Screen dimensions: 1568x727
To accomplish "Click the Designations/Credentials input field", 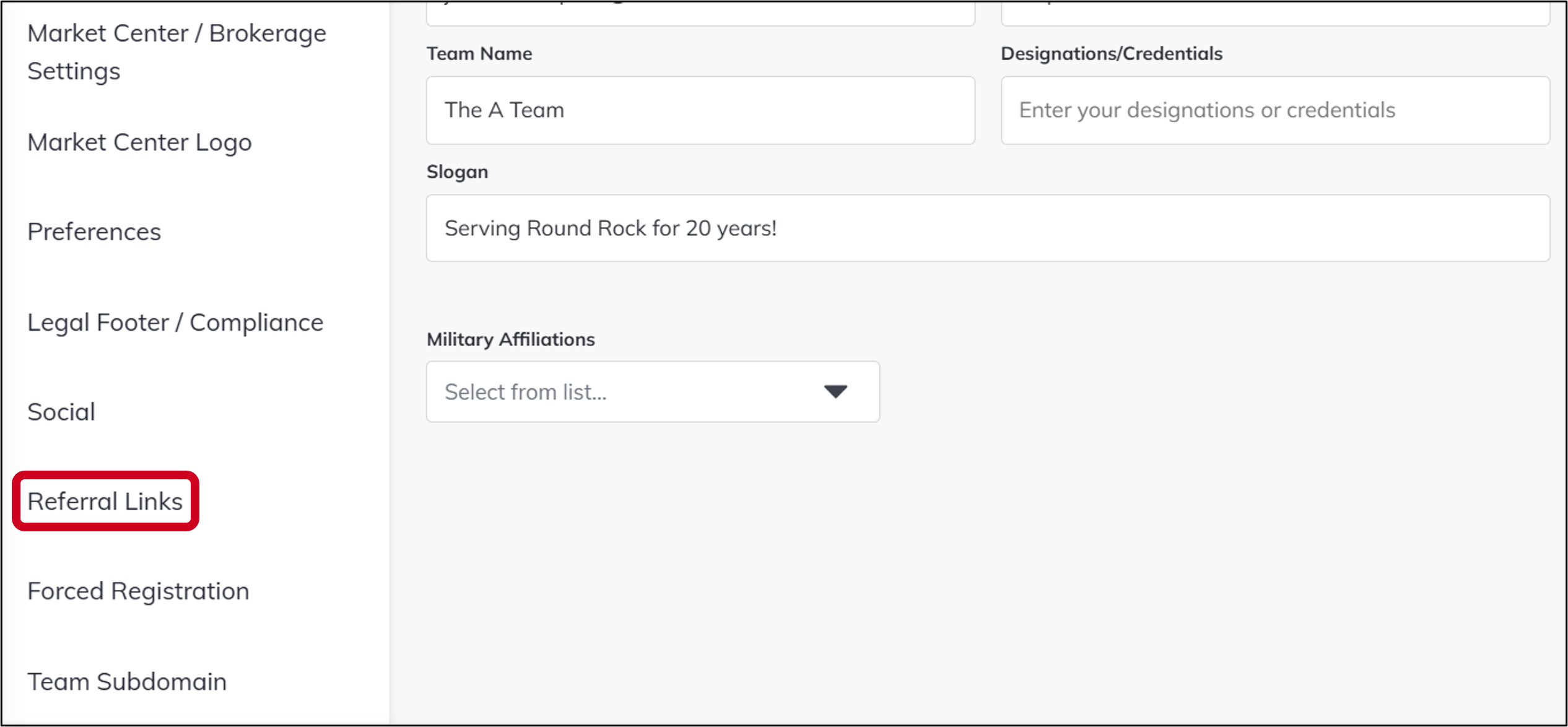I will (1275, 110).
